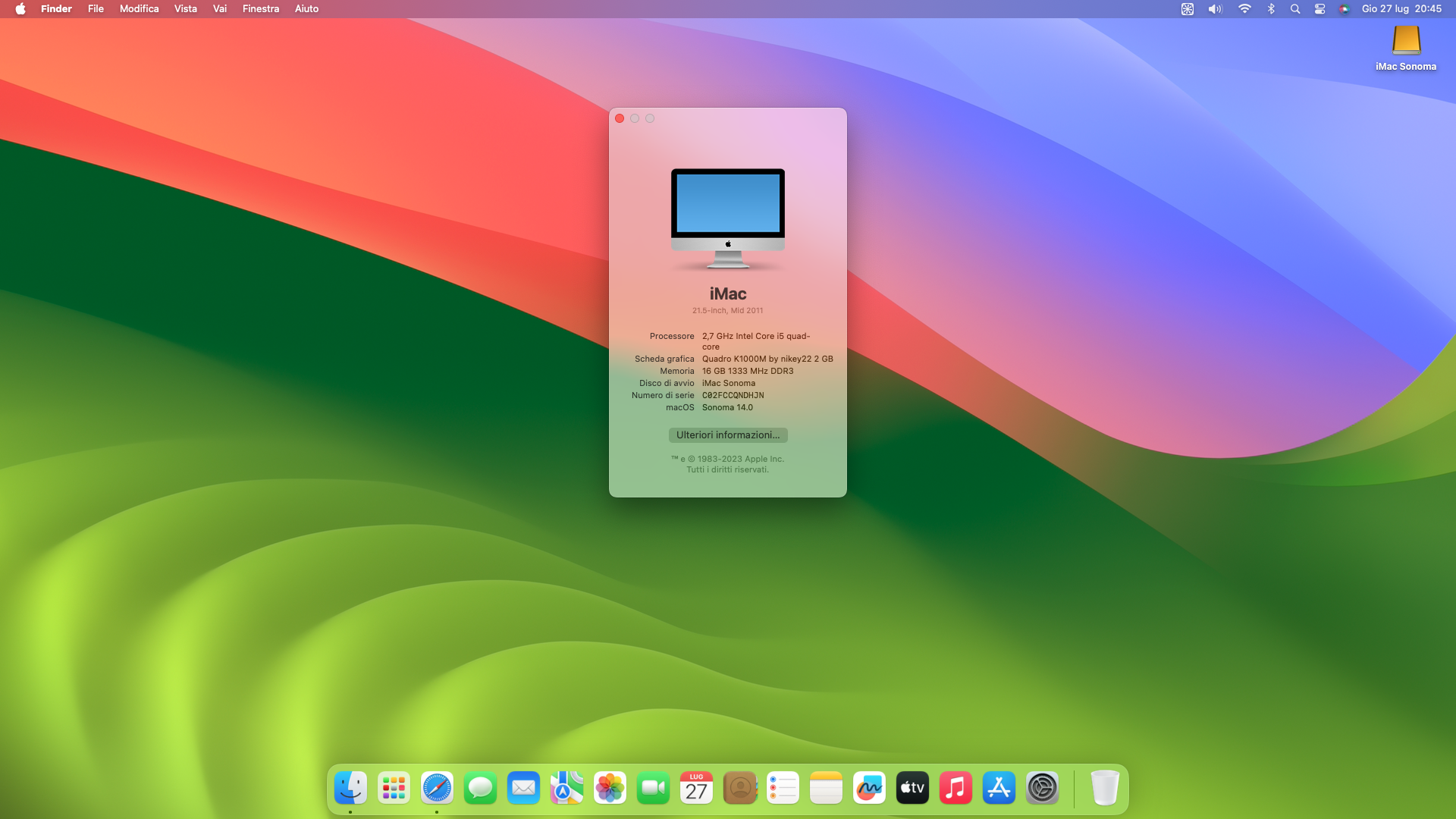Screen dimensions: 1456x819
Task: Open the Vista menu
Action: [x=185, y=9]
